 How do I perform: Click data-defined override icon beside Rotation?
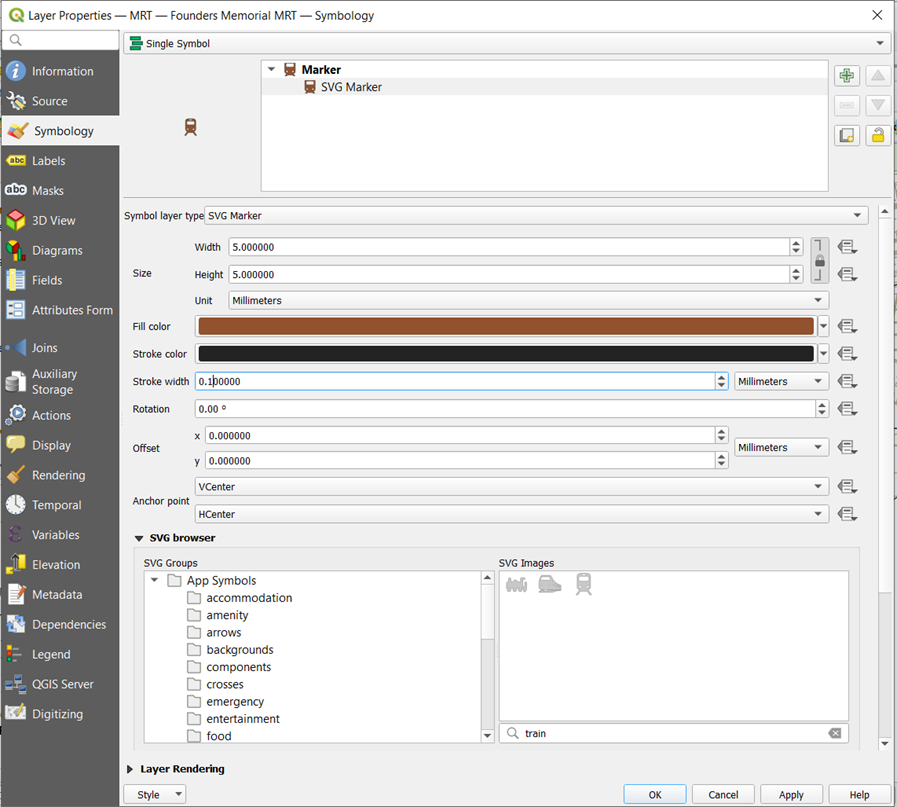[x=847, y=409]
